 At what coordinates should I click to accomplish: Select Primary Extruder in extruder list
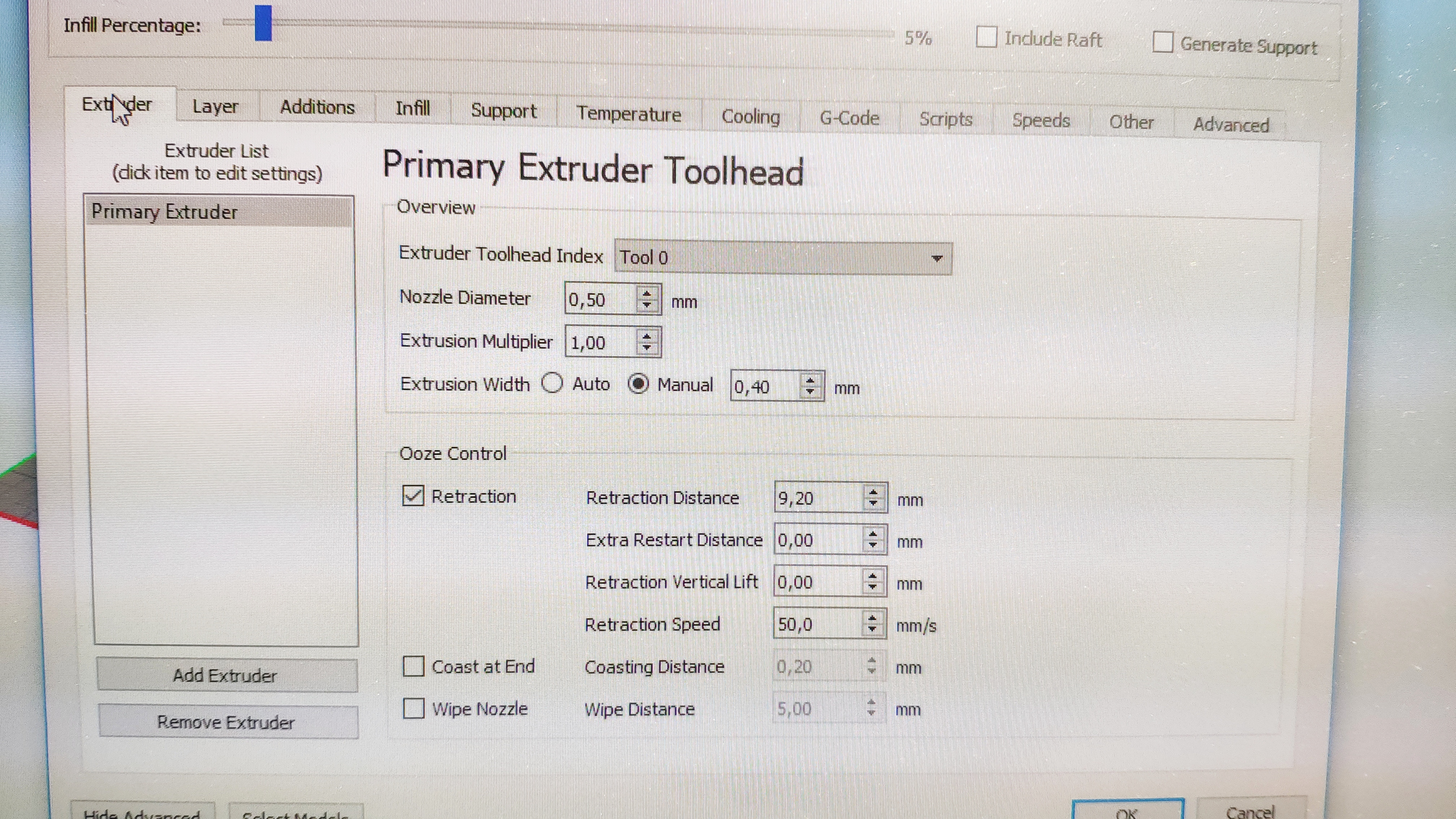point(164,212)
